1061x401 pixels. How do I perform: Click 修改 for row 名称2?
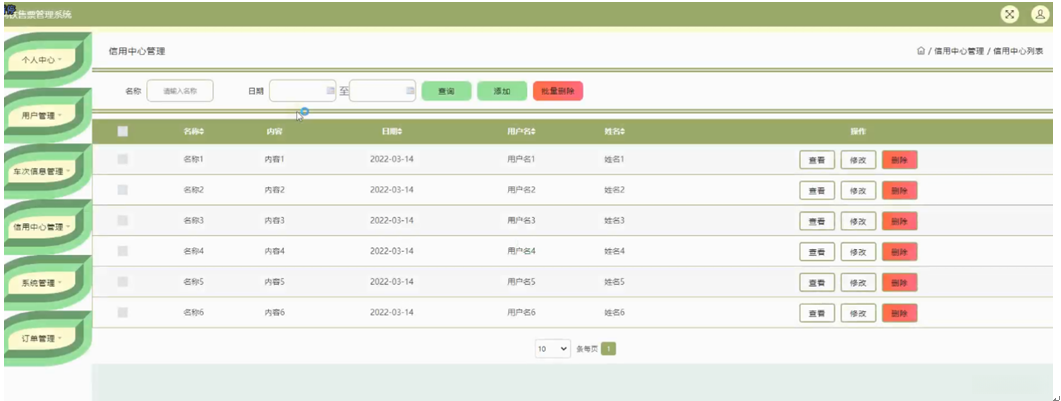(858, 191)
